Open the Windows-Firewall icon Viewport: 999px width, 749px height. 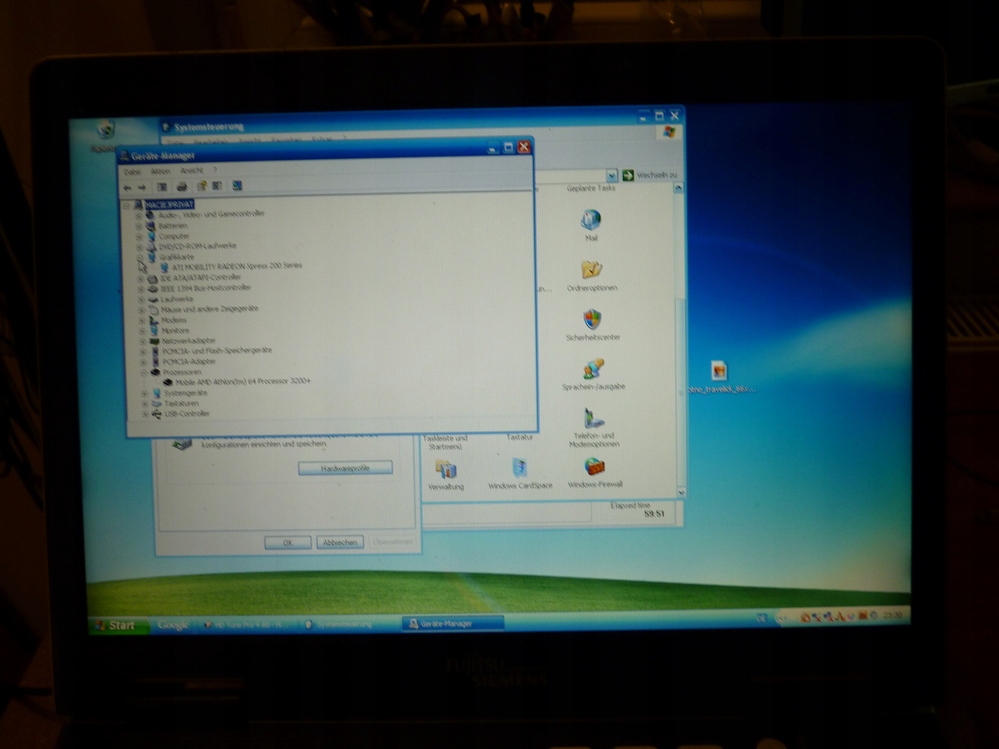tap(594, 468)
